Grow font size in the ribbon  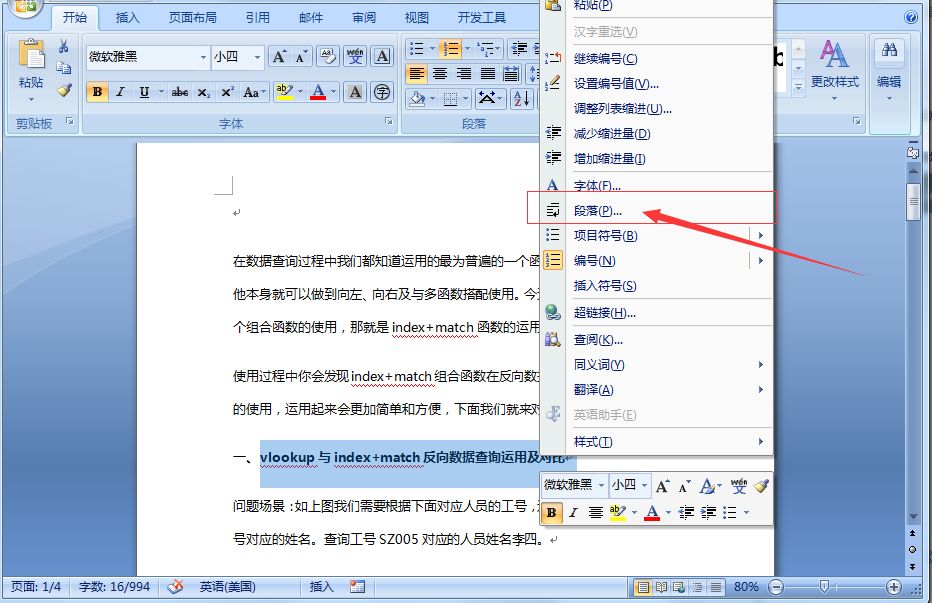pyautogui.click(x=279, y=57)
